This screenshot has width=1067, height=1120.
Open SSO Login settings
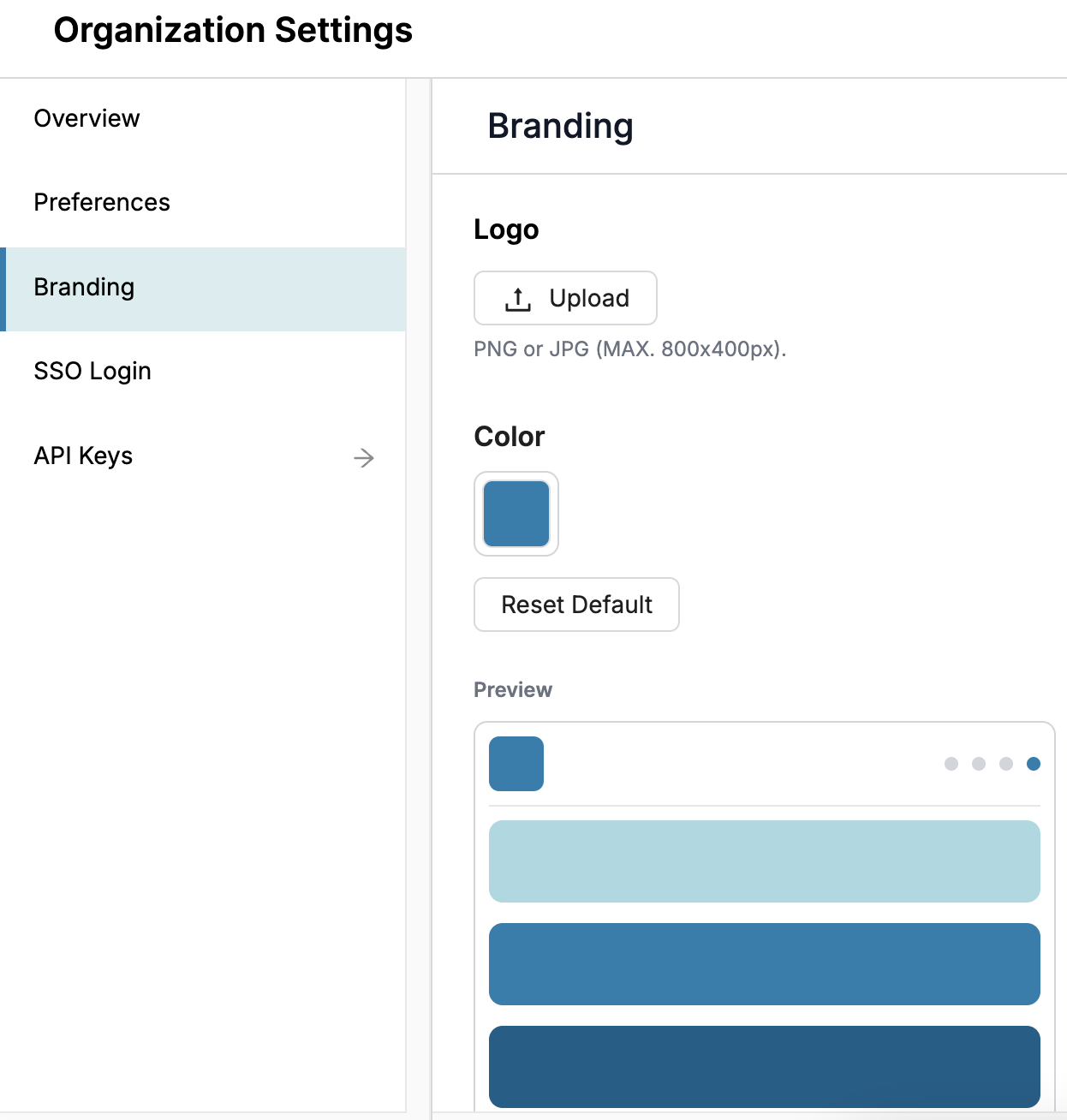[92, 372]
